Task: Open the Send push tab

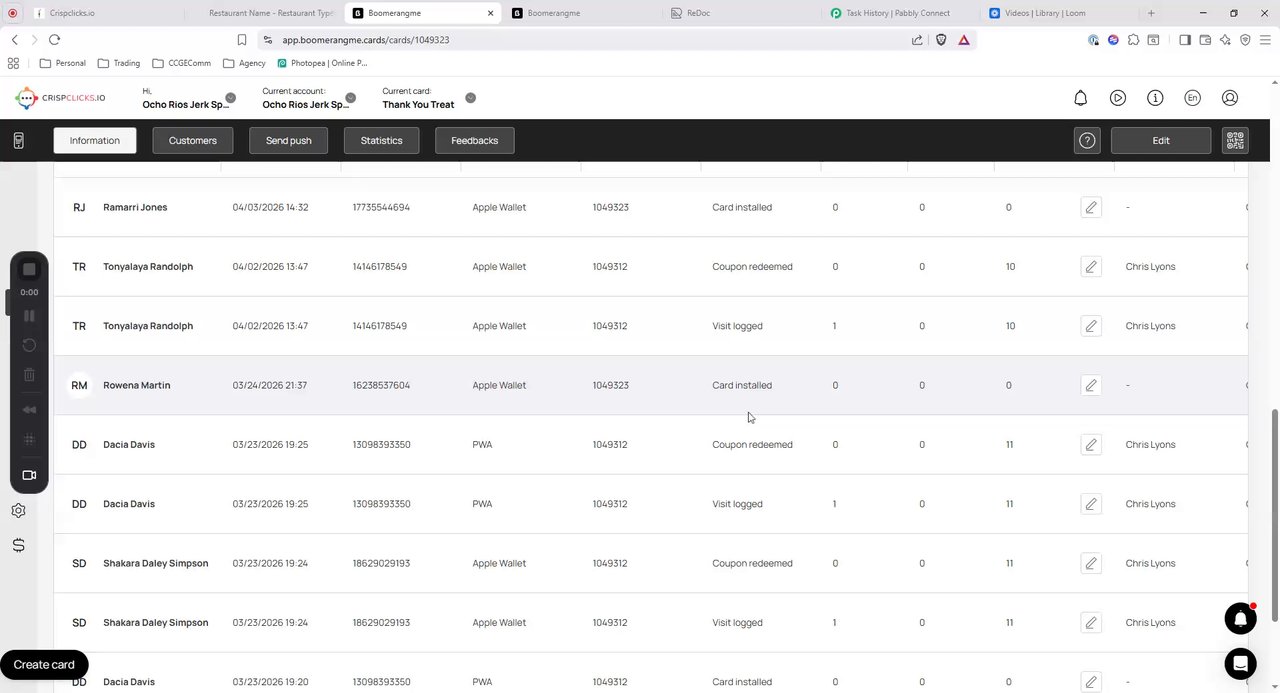Action: (x=289, y=141)
